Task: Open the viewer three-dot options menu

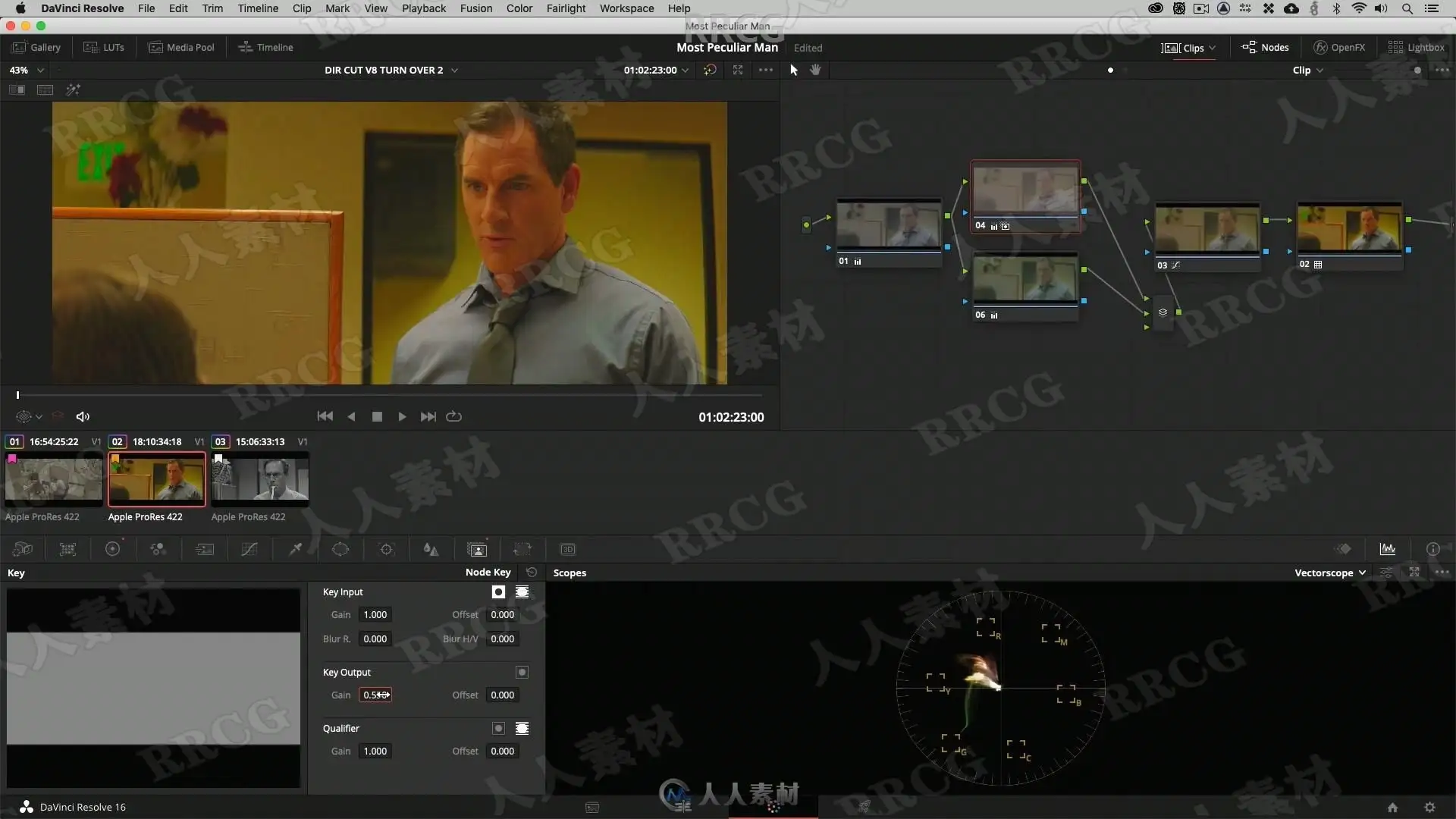Action: [x=766, y=70]
